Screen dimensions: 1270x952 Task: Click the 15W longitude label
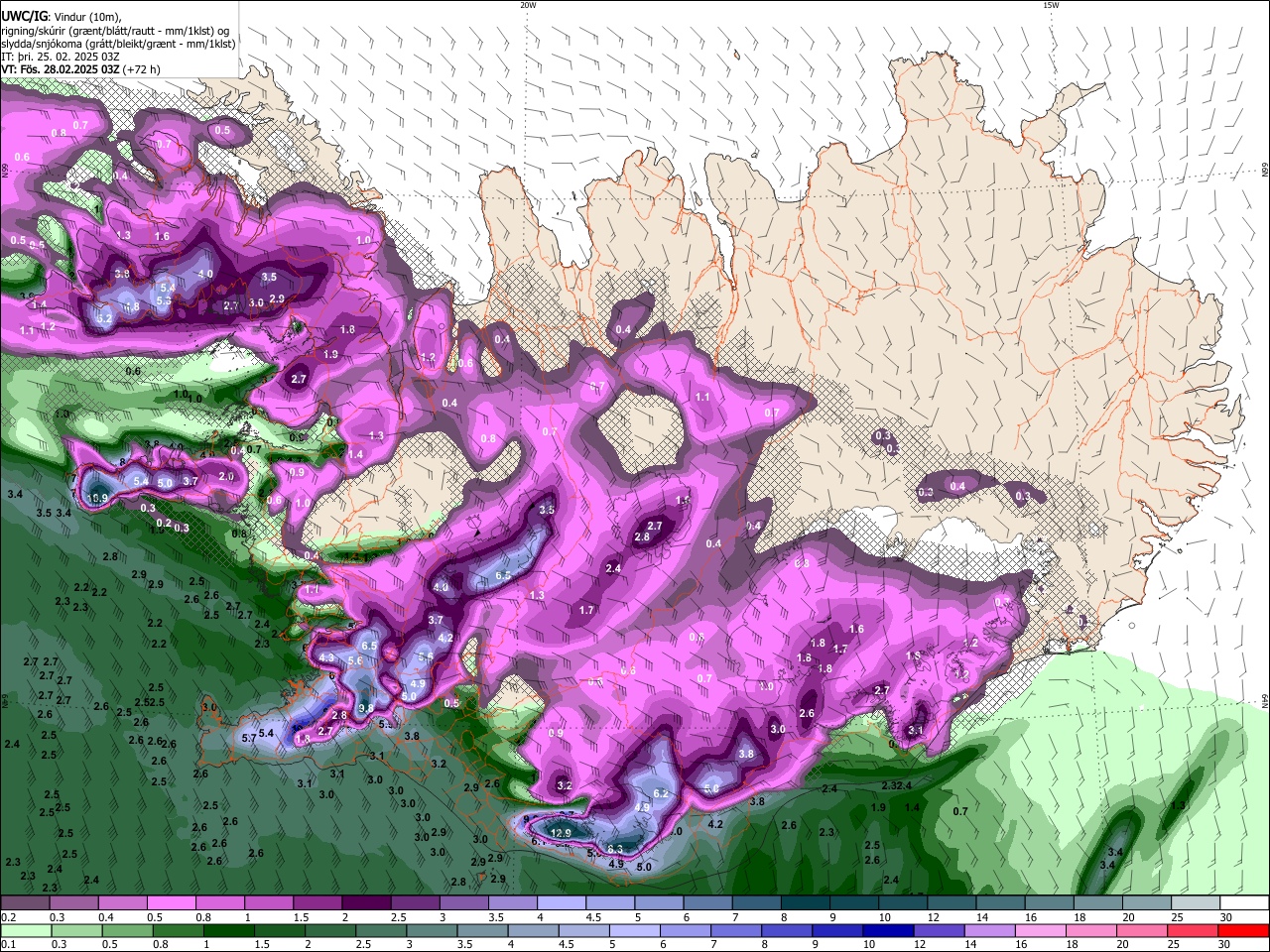(x=1051, y=6)
